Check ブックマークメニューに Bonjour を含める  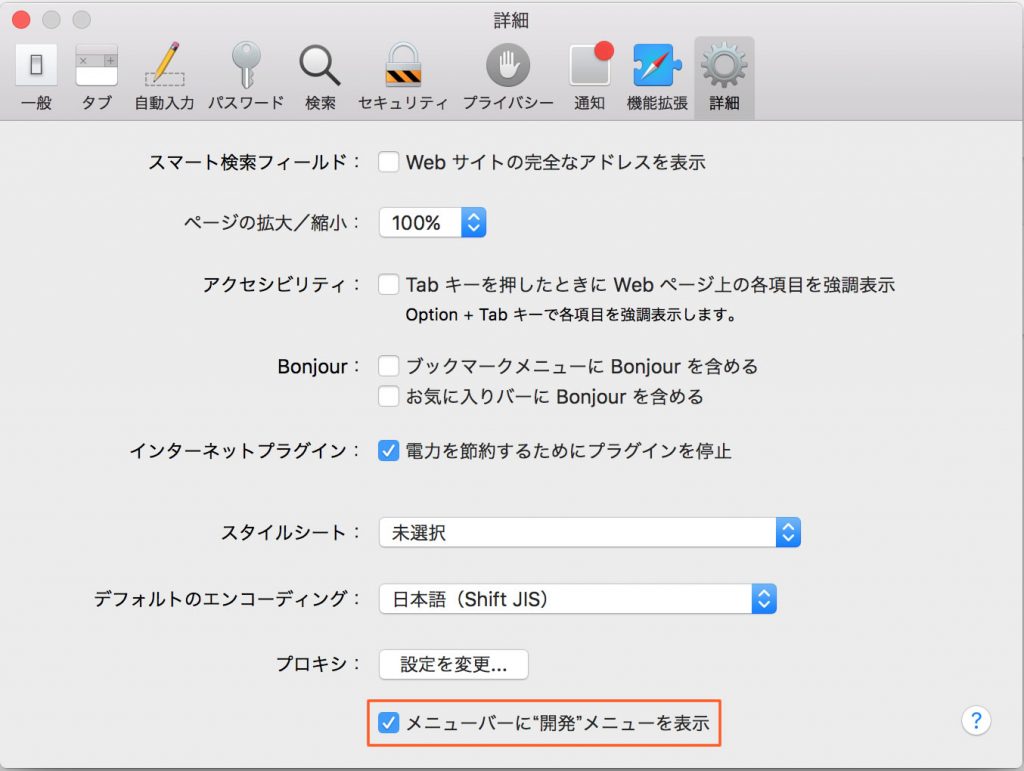389,367
